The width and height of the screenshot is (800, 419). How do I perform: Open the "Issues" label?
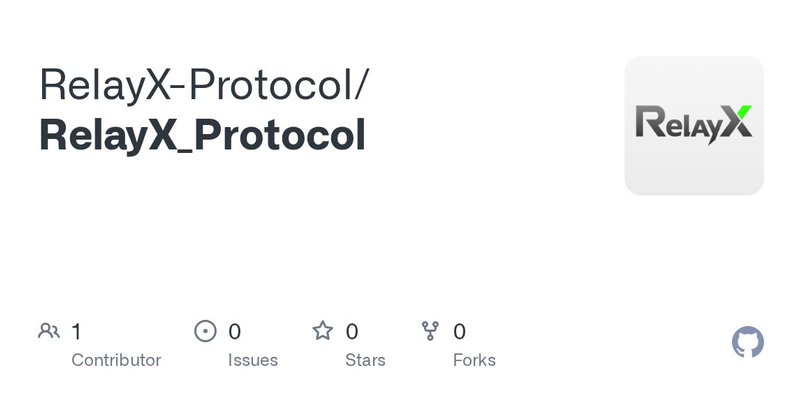click(x=253, y=360)
